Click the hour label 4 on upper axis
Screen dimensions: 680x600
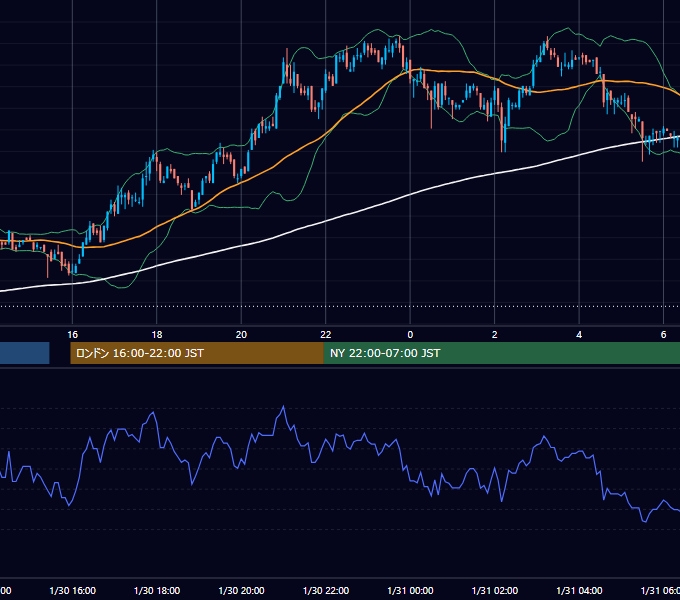coord(579,335)
